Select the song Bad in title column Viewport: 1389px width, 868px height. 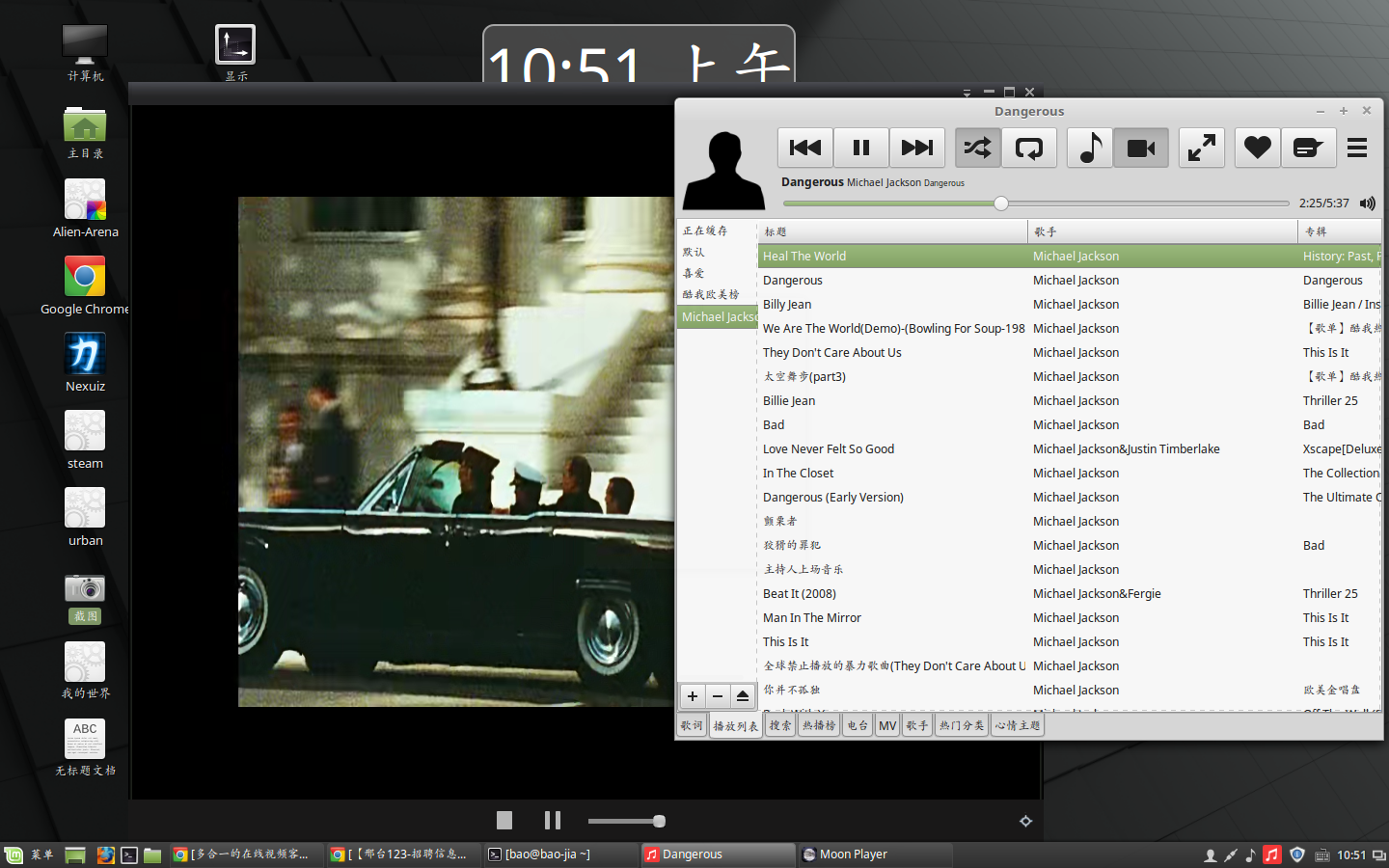point(774,424)
